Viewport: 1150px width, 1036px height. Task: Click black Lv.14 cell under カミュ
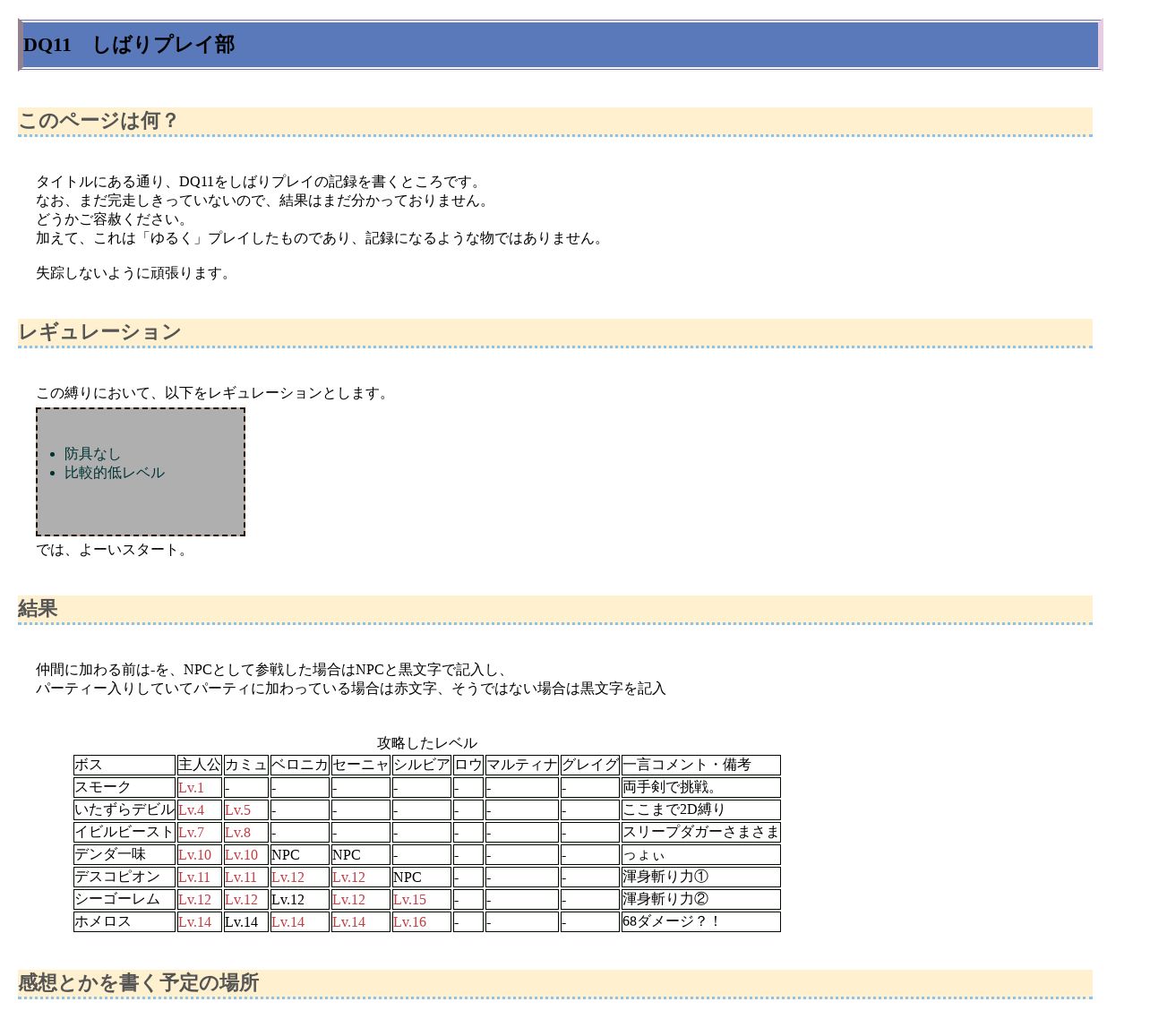tap(246, 921)
